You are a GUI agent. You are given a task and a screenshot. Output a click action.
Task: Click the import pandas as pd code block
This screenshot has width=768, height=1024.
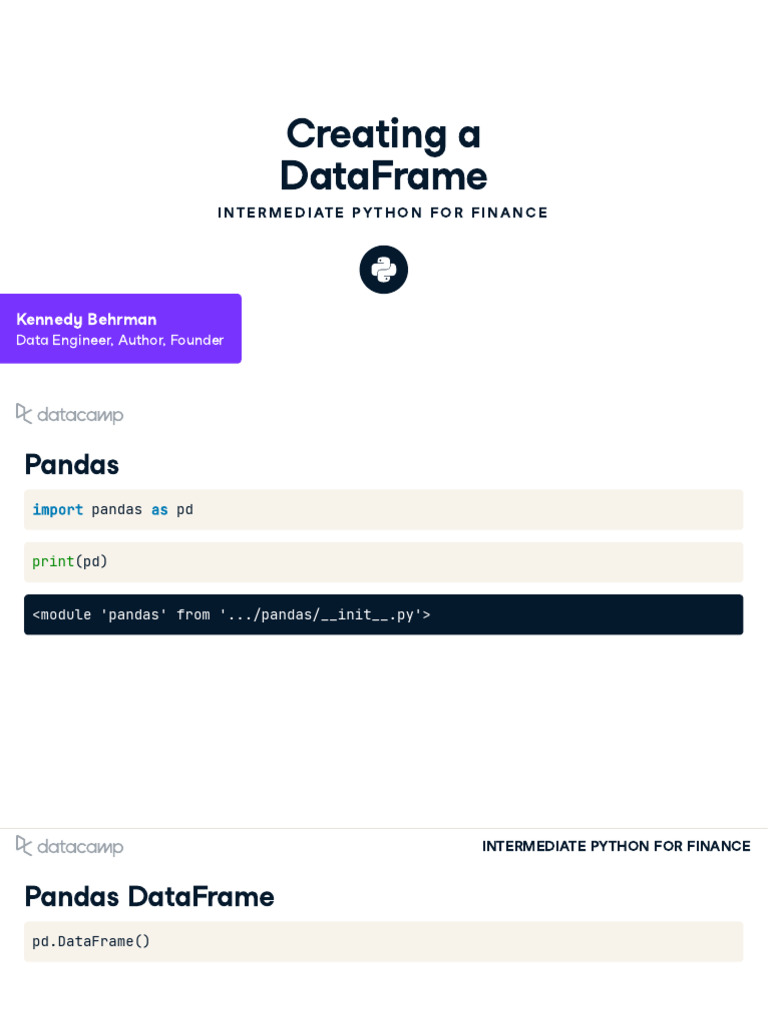(383, 509)
